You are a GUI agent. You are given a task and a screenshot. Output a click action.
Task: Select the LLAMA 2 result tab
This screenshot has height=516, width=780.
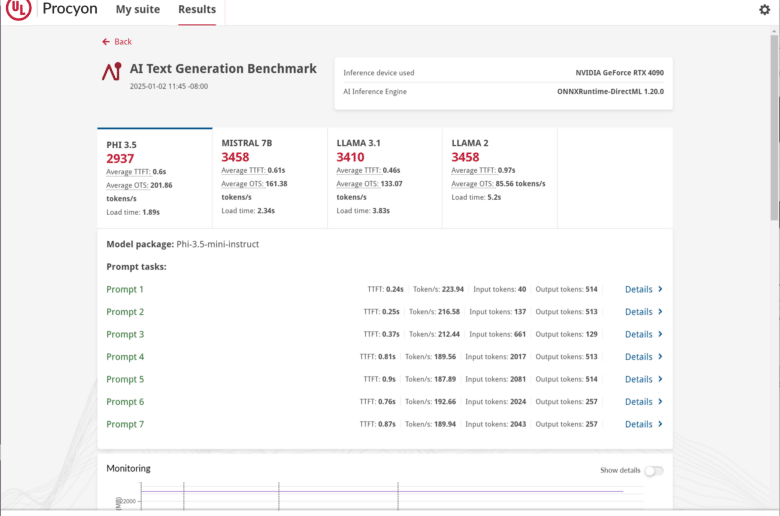tap(499, 178)
